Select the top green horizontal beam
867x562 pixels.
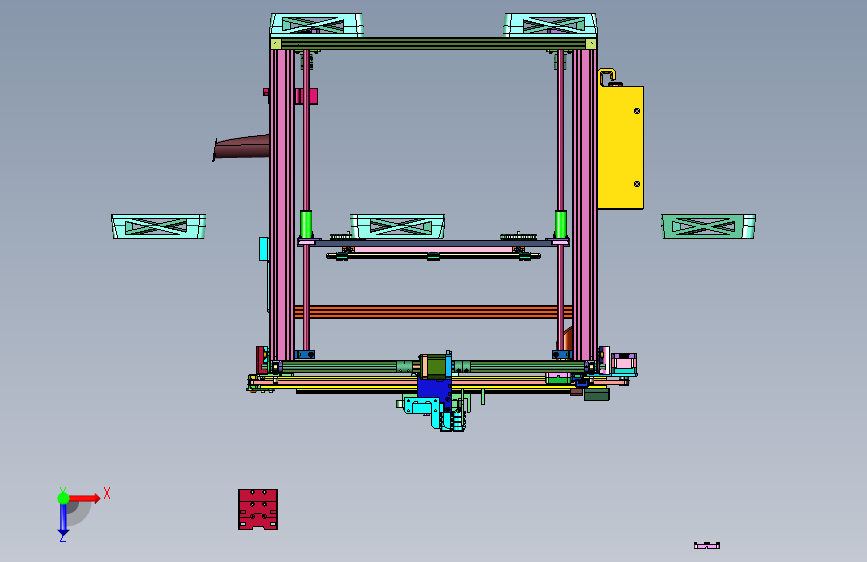[434, 44]
